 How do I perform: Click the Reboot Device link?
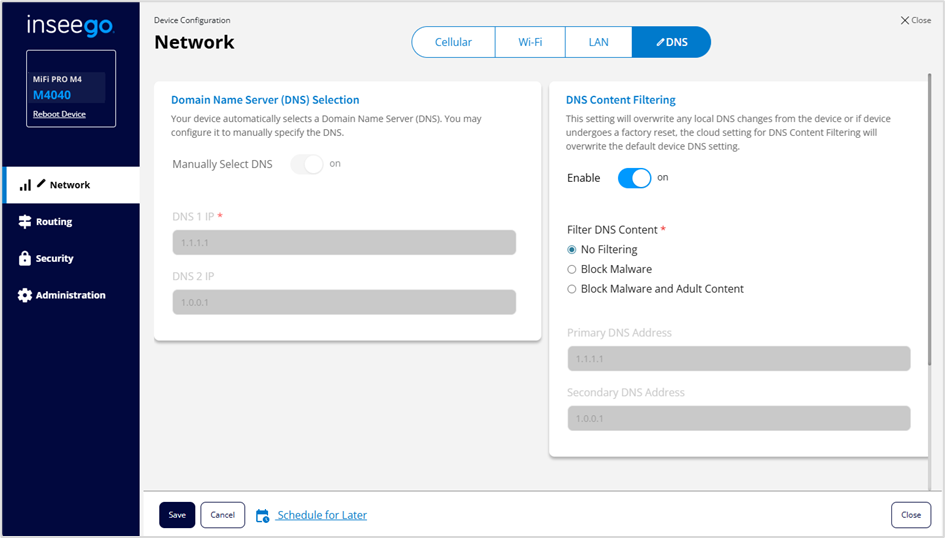(59, 114)
